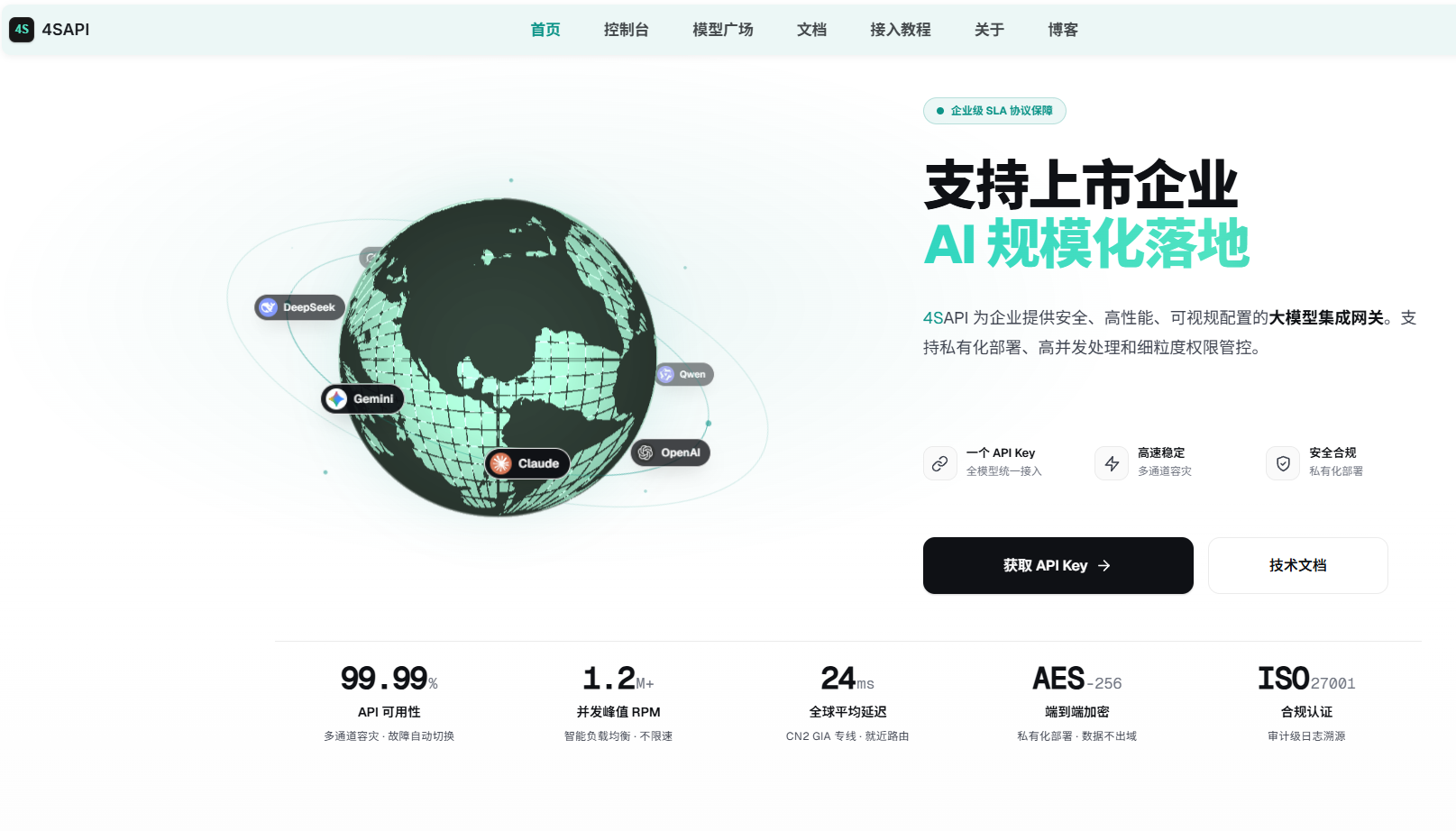Screen dimensions: 1456x831
Task: Click the 私有化部署 caption under 安全合规
Action: point(1336,471)
